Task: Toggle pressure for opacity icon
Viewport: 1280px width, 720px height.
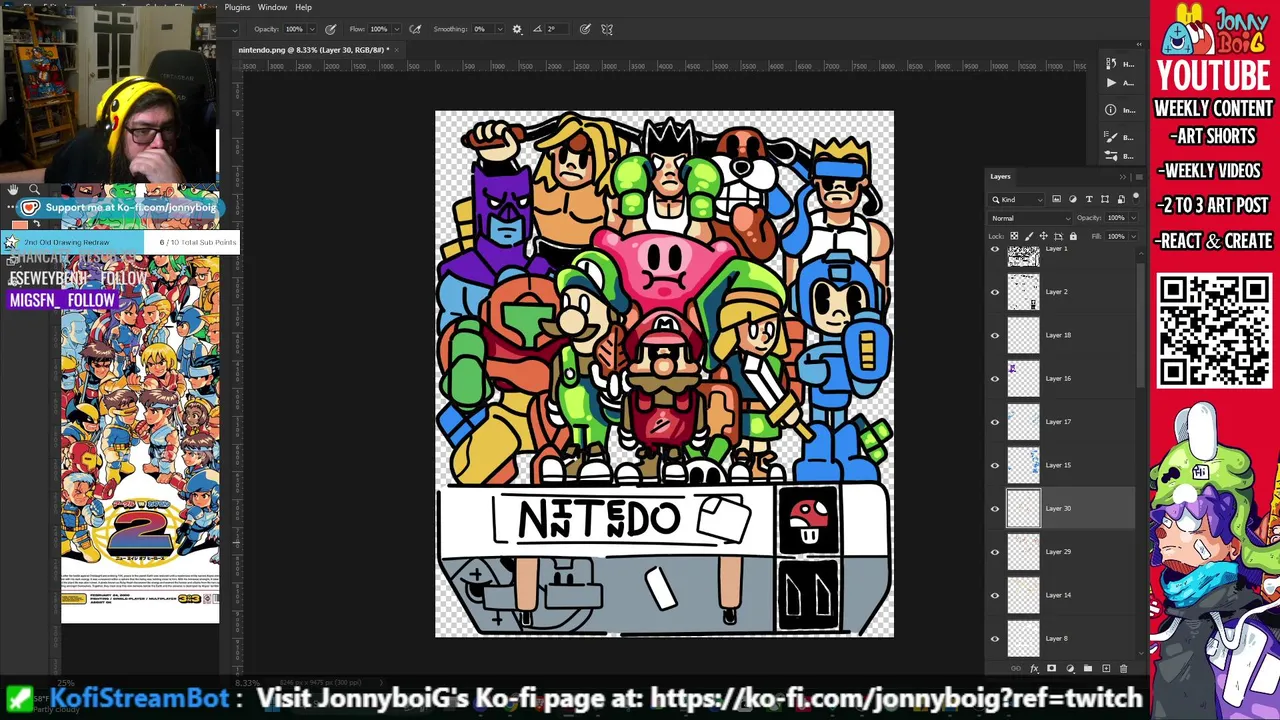Action: coord(330,29)
